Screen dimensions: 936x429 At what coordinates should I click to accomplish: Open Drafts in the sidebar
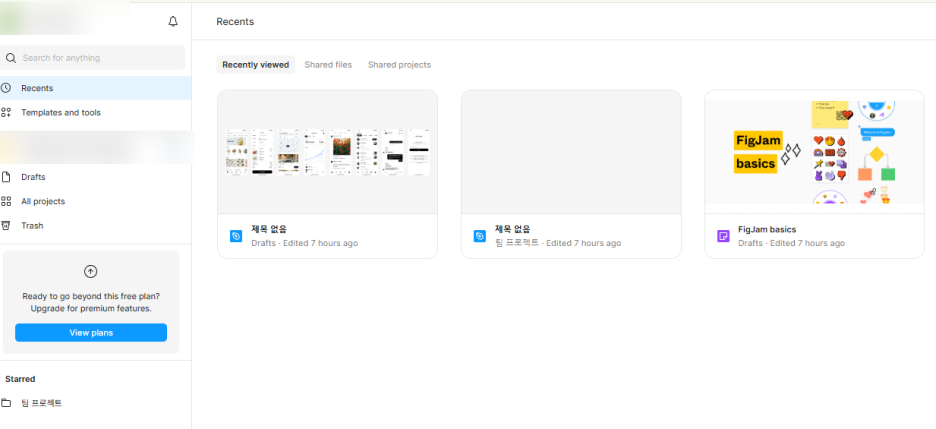(x=96, y=177)
